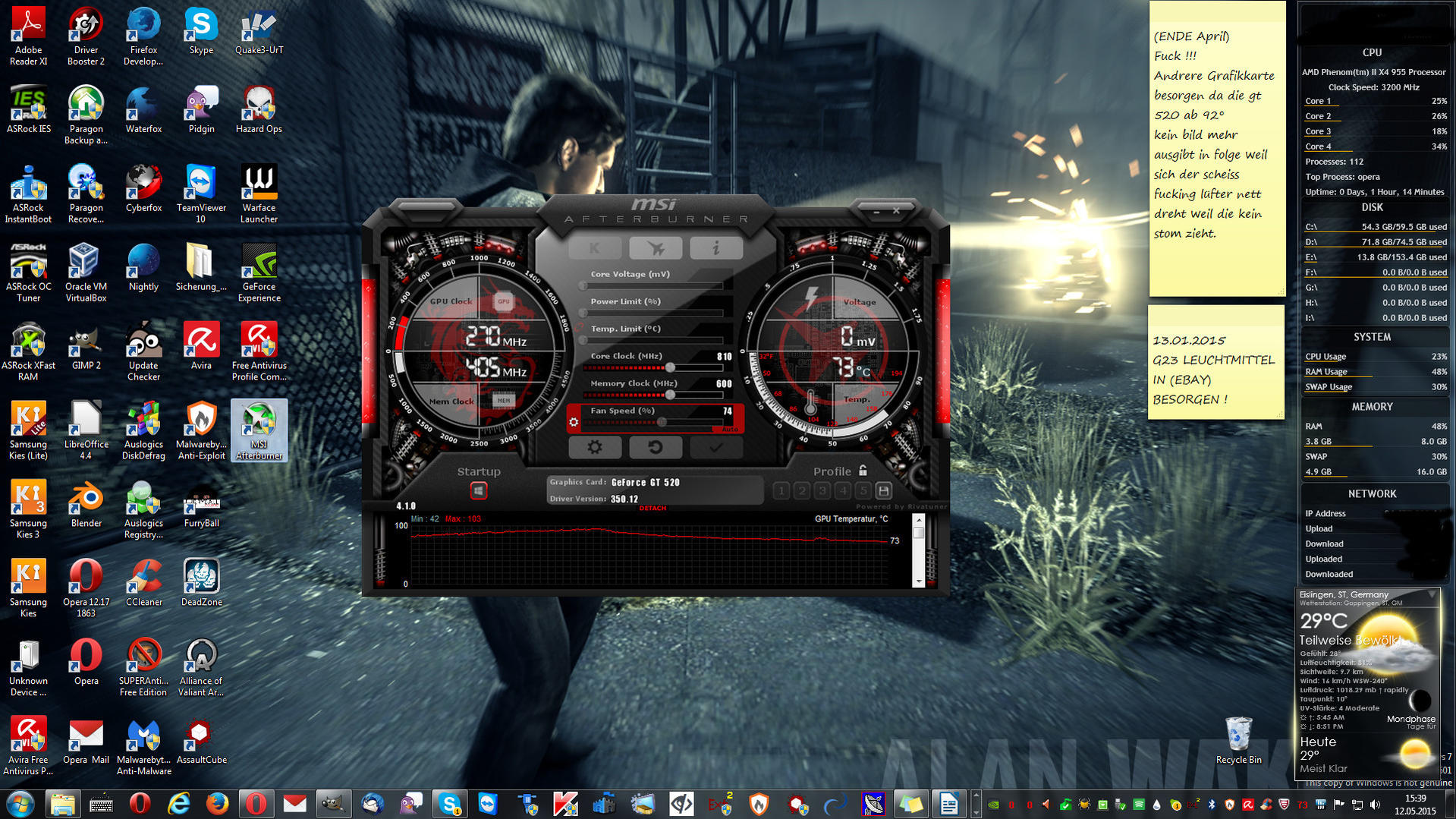
Task: Select the TeamViewer 10 desktop icon
Action: [201, 194]
